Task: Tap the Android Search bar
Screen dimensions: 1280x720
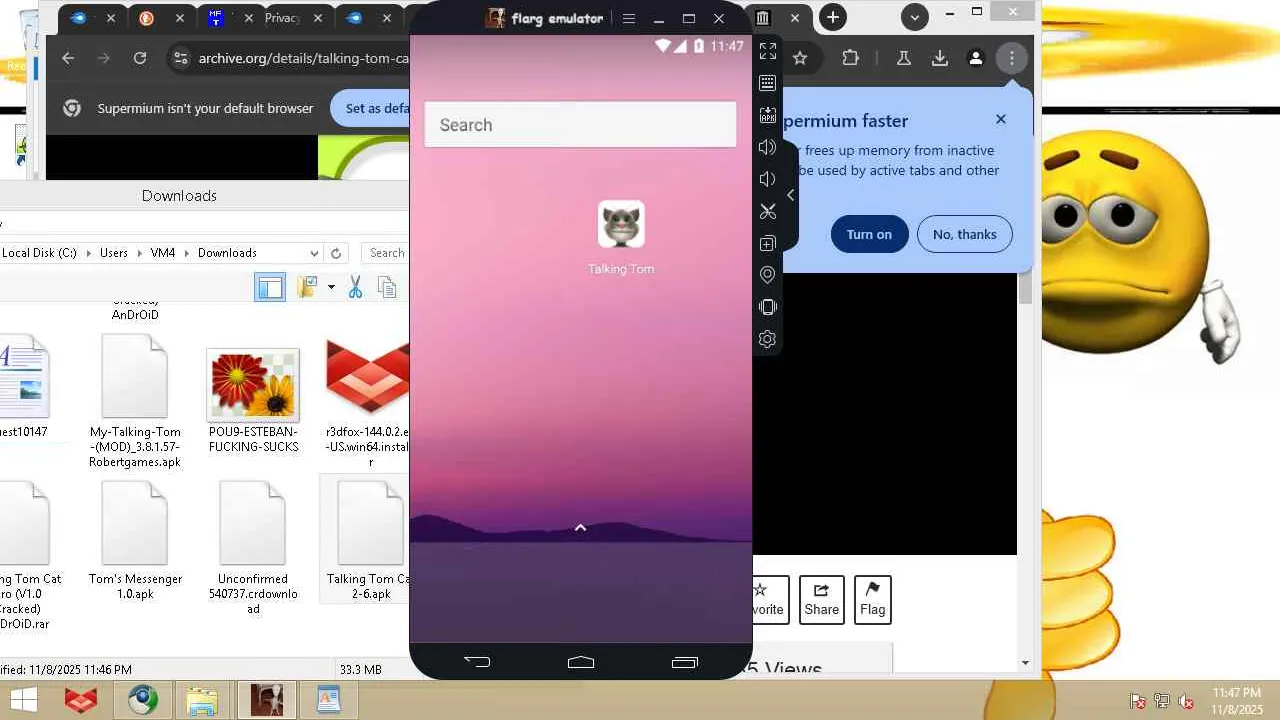Action: pos(580,125)
